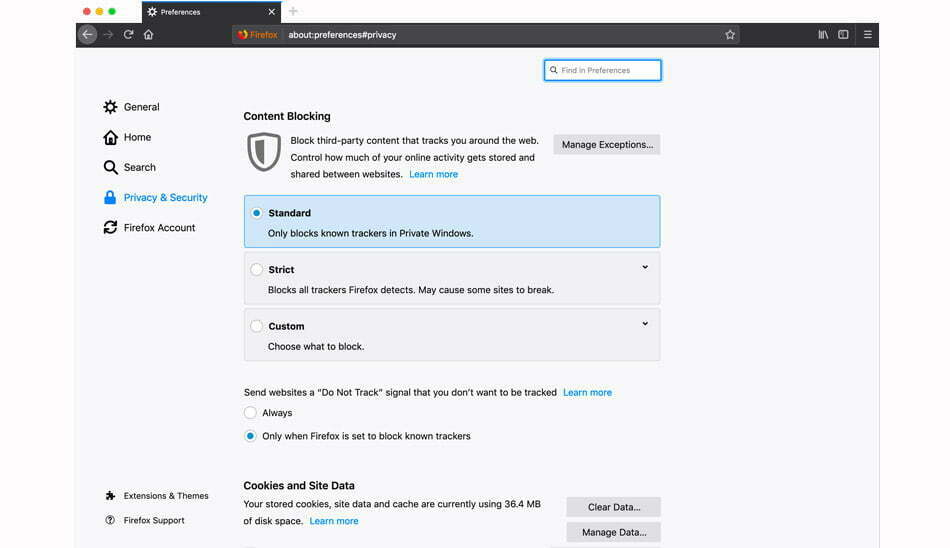Focus the Find in Preferences search field
950x548 pixels.
click(x=602, y=70)
